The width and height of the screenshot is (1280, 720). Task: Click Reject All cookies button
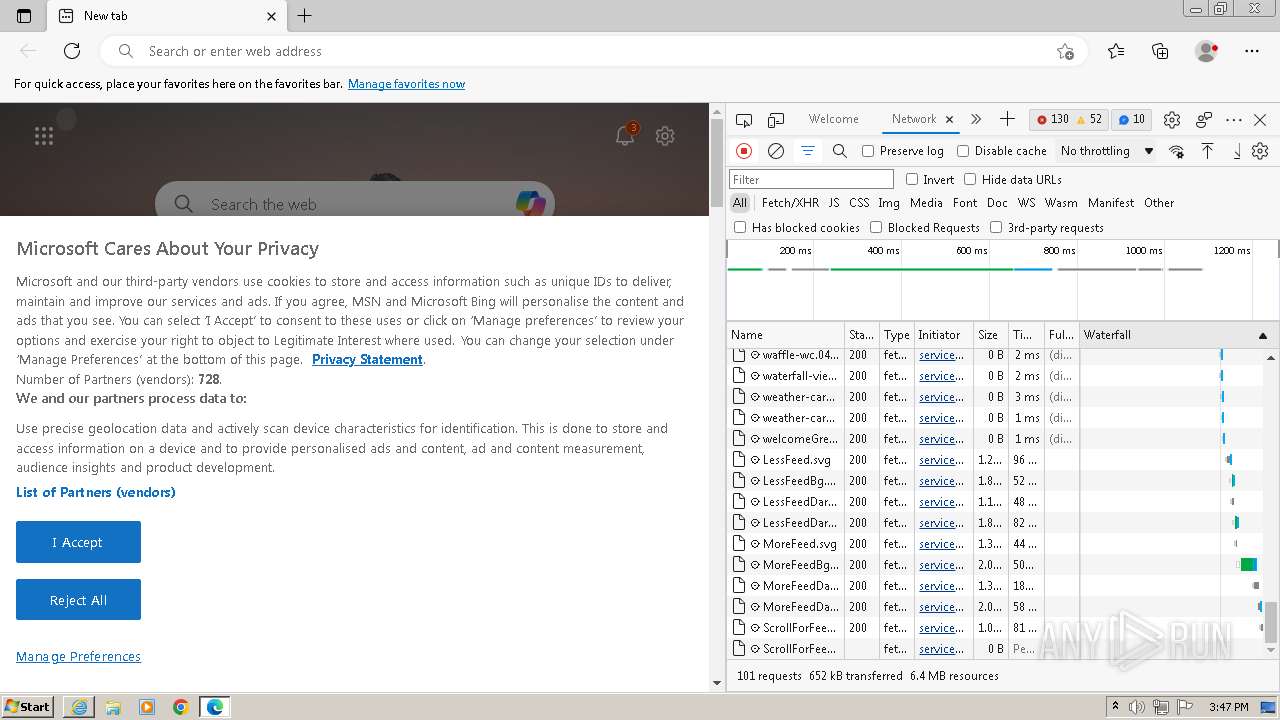click(x=78, y=600)
